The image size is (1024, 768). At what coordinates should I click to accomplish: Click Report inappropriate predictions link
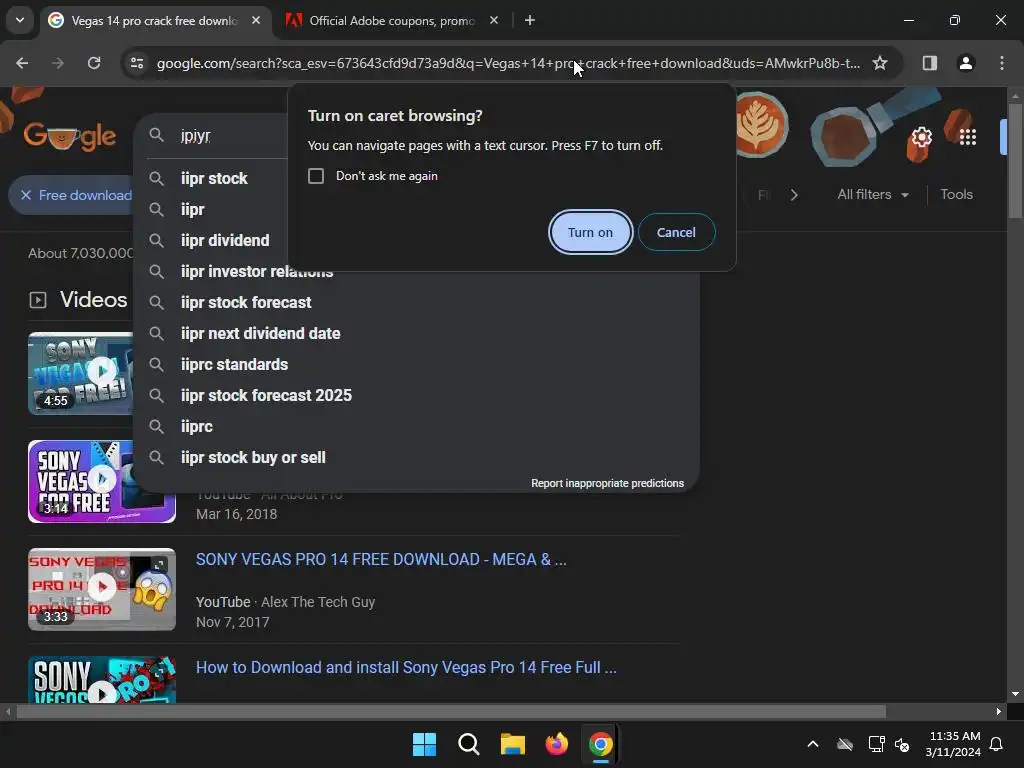(607, 483)
